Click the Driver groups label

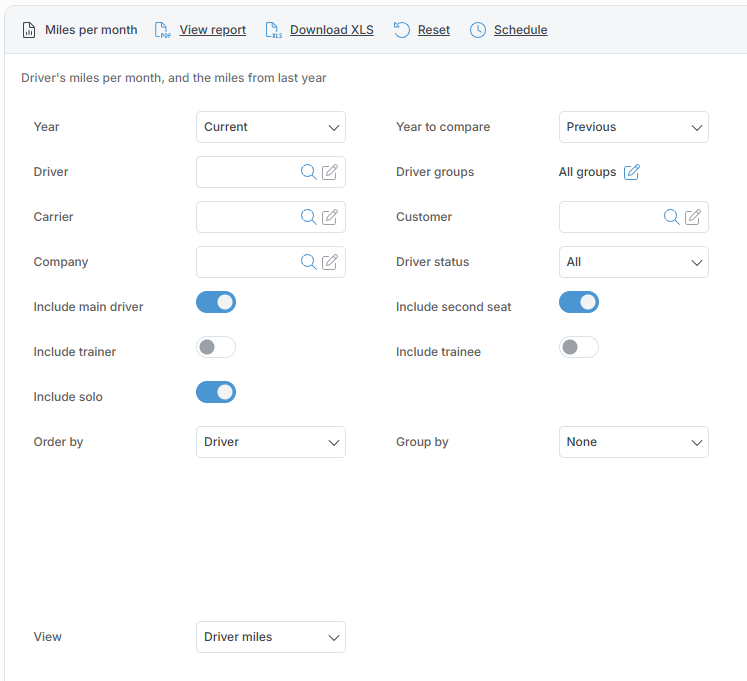[x=435, y=172]
